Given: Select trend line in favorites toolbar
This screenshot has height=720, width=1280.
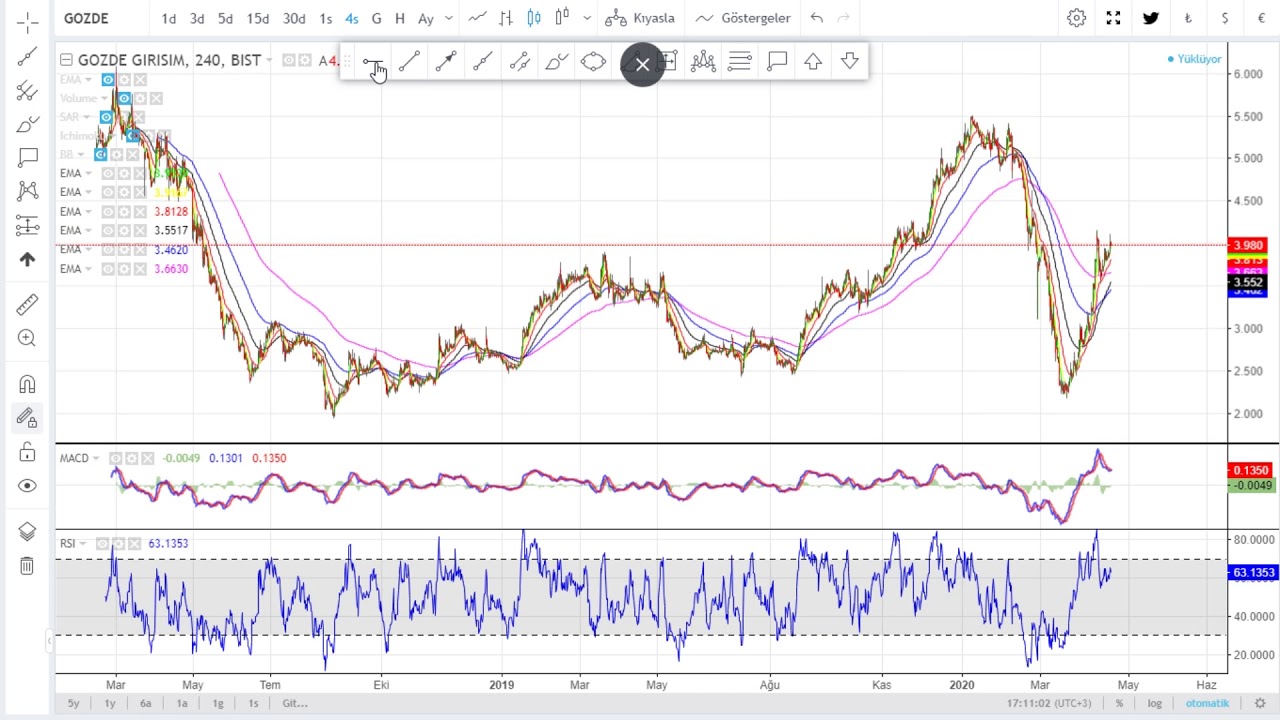Looking at the screenshot, I should pyautogui.click(x=409, y=62).
